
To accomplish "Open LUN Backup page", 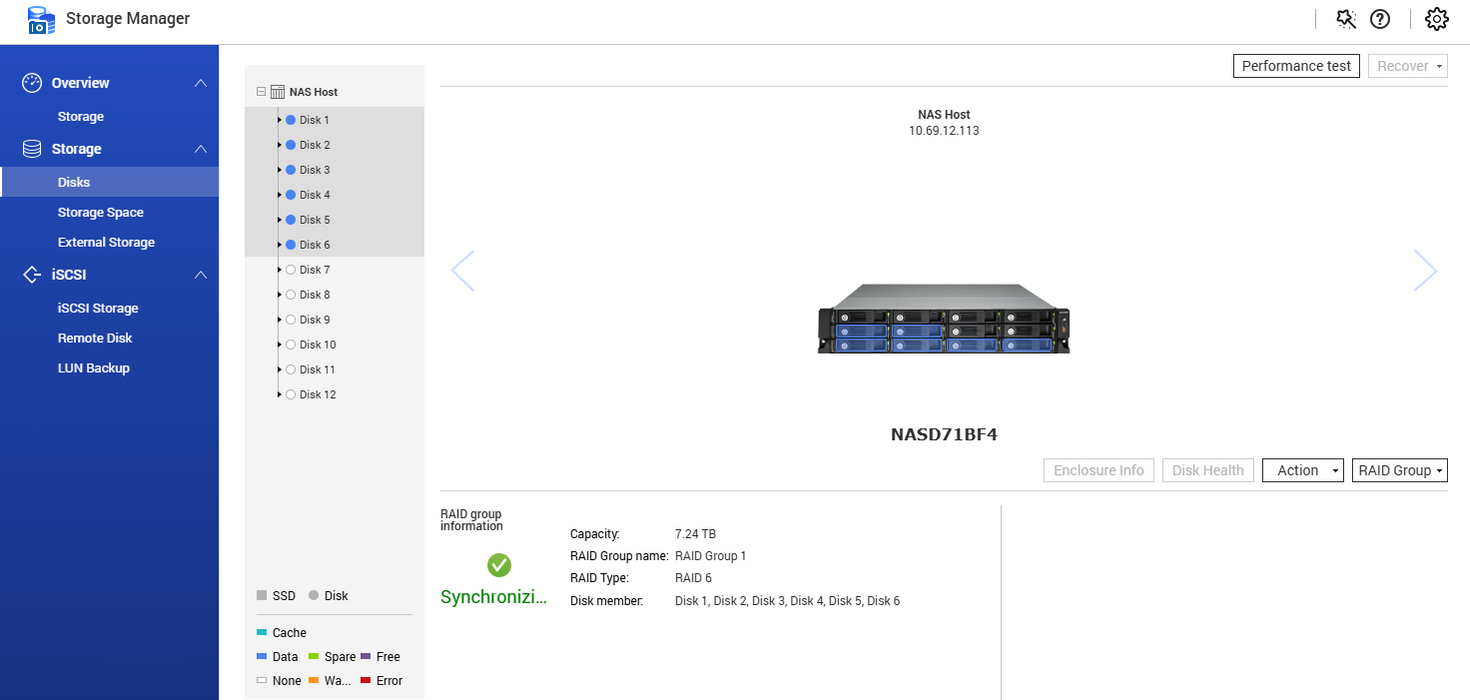I will pyautogui.click(x=94, y=368).
